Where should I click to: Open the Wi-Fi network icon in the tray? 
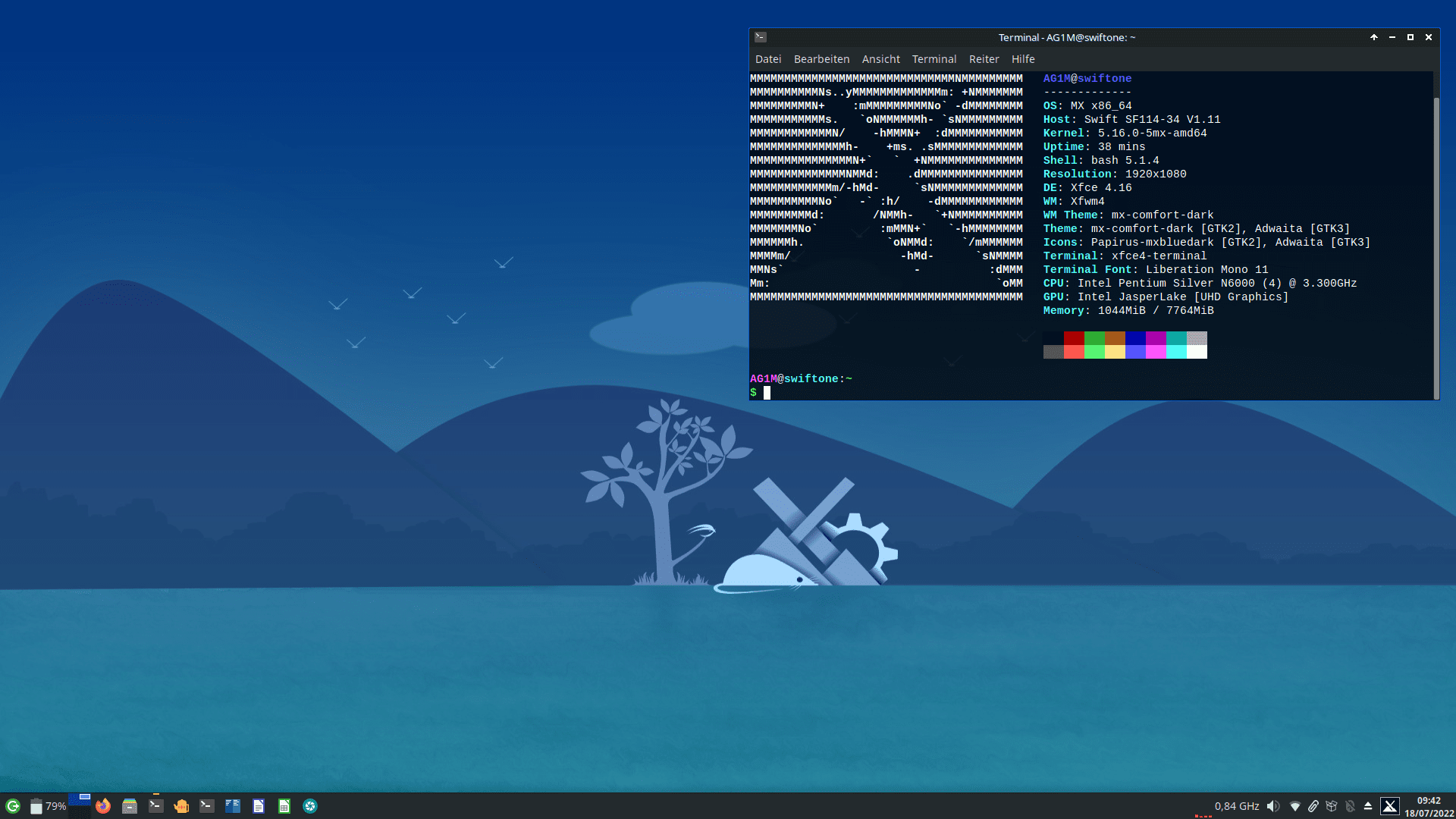[1295, 806]
